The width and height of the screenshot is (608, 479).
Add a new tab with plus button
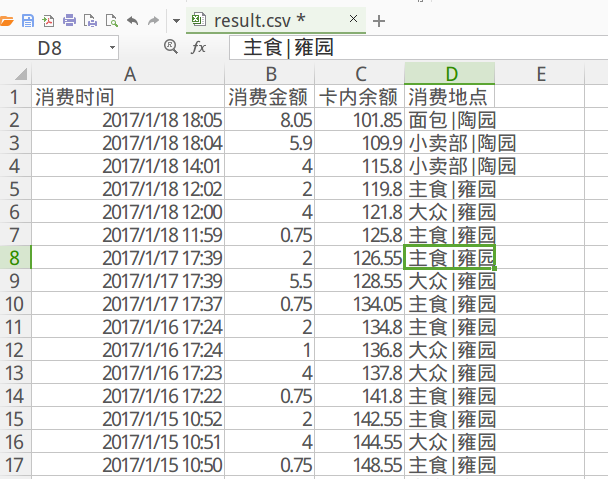(379, 21)
